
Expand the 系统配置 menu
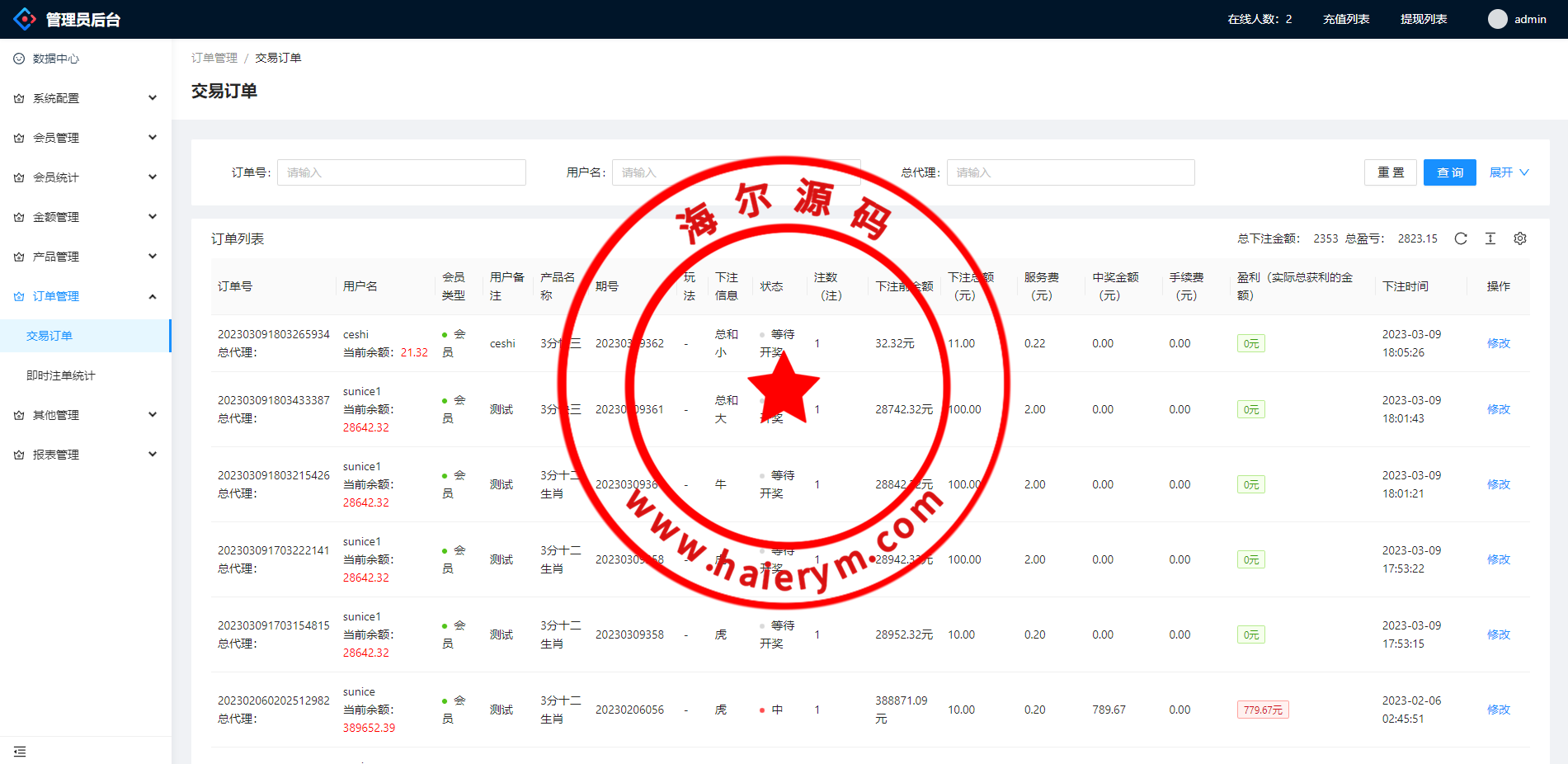click(86, 98)
